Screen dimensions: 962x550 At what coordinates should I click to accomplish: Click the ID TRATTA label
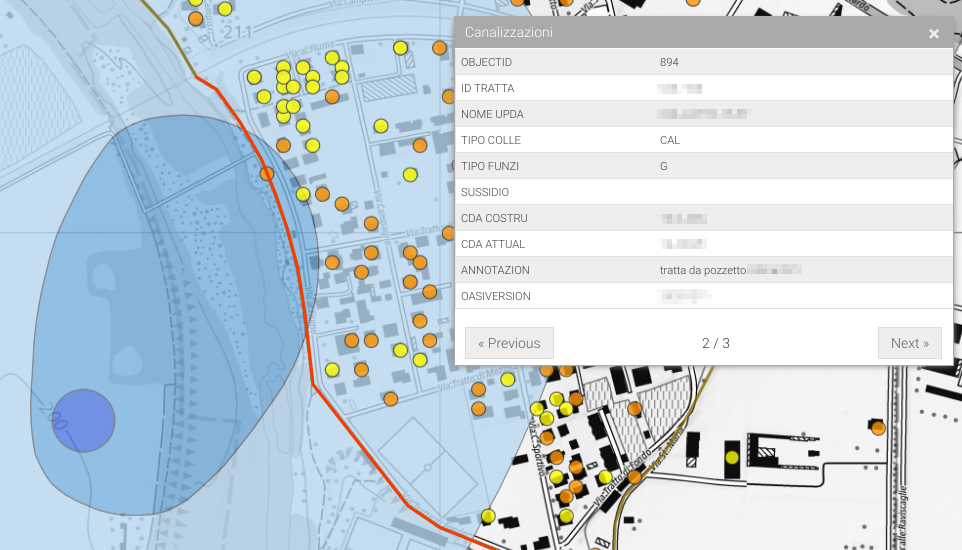(x=487, y=88)
